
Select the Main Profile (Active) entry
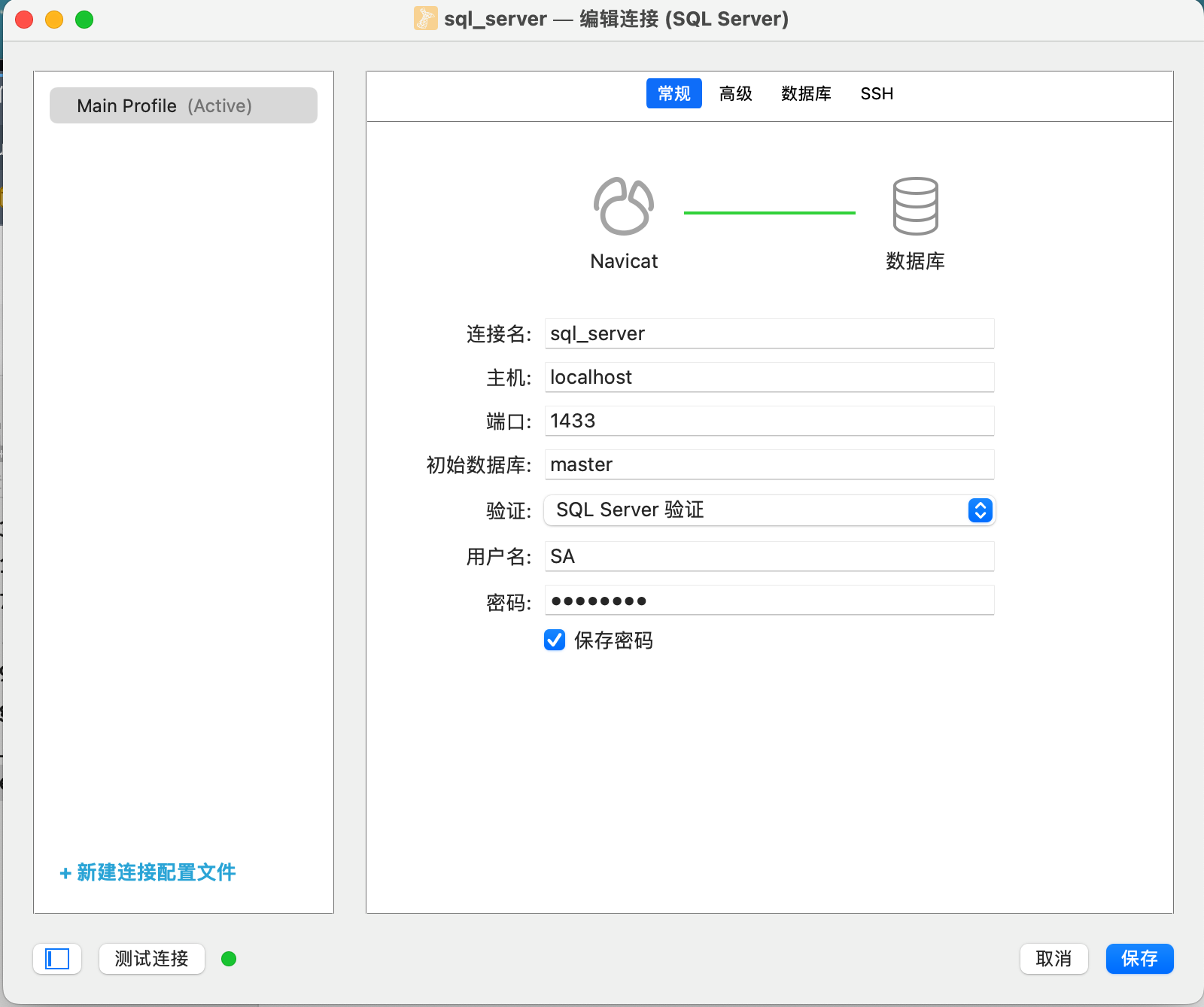point(184,105)
